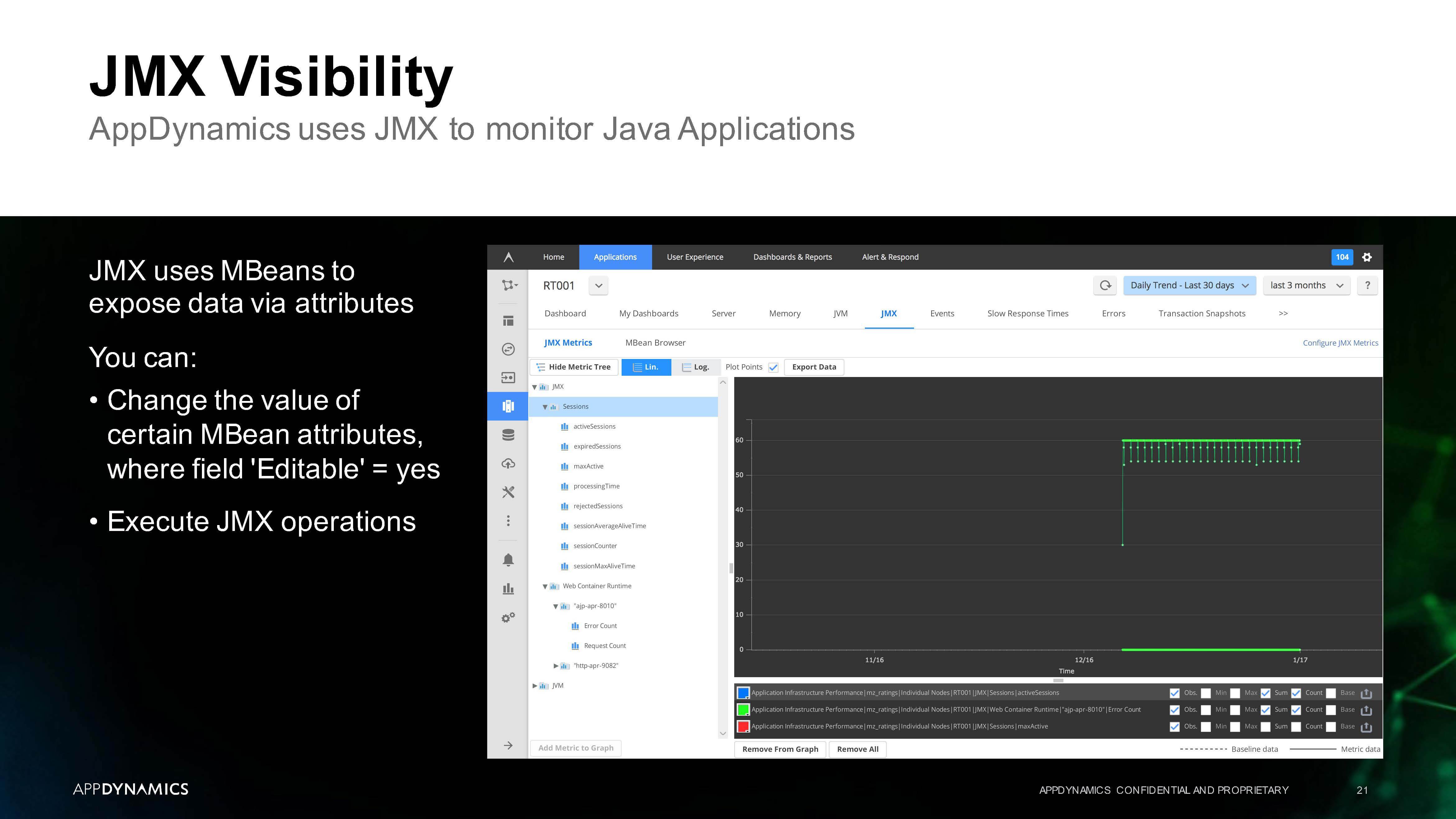The height and width of the screenshot is (819, 1456).
Task: Click the metric icon beside activeSessions
Action: (x=564, y=427)
